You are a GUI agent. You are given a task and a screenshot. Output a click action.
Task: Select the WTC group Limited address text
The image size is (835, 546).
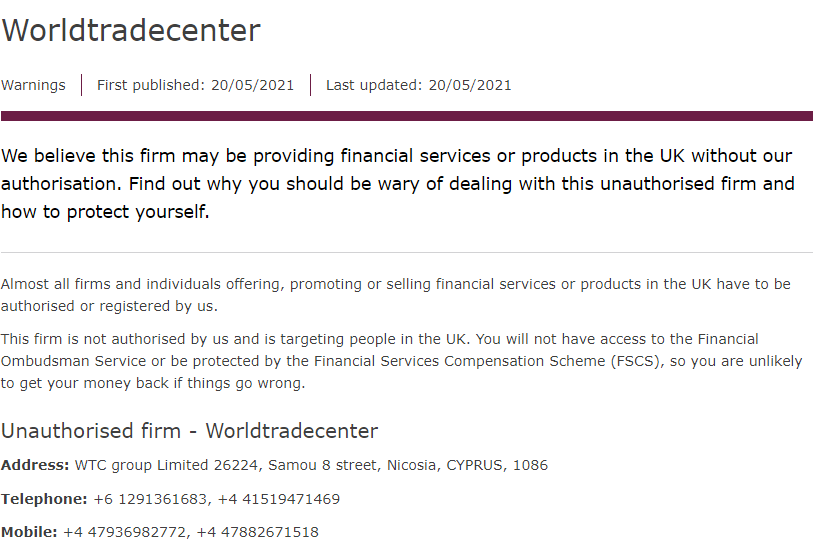click(x=311, y=465)
